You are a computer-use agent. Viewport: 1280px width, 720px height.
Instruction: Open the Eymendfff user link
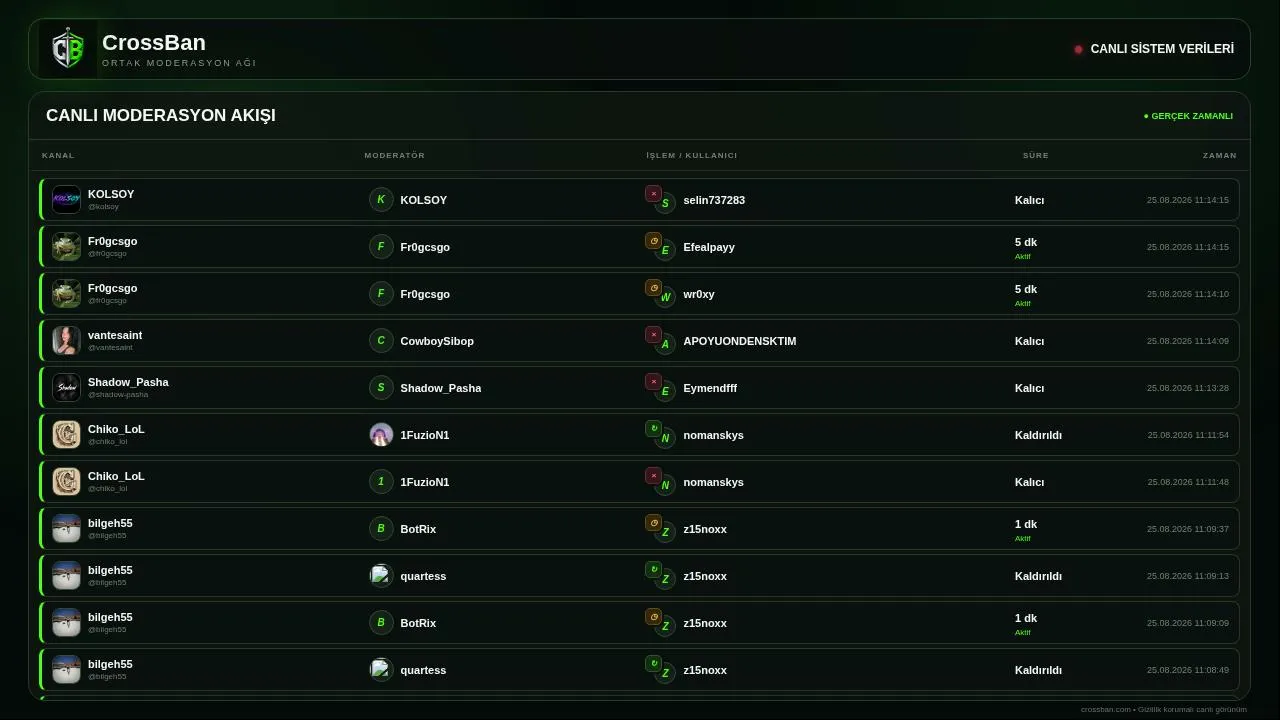point(710,388)
